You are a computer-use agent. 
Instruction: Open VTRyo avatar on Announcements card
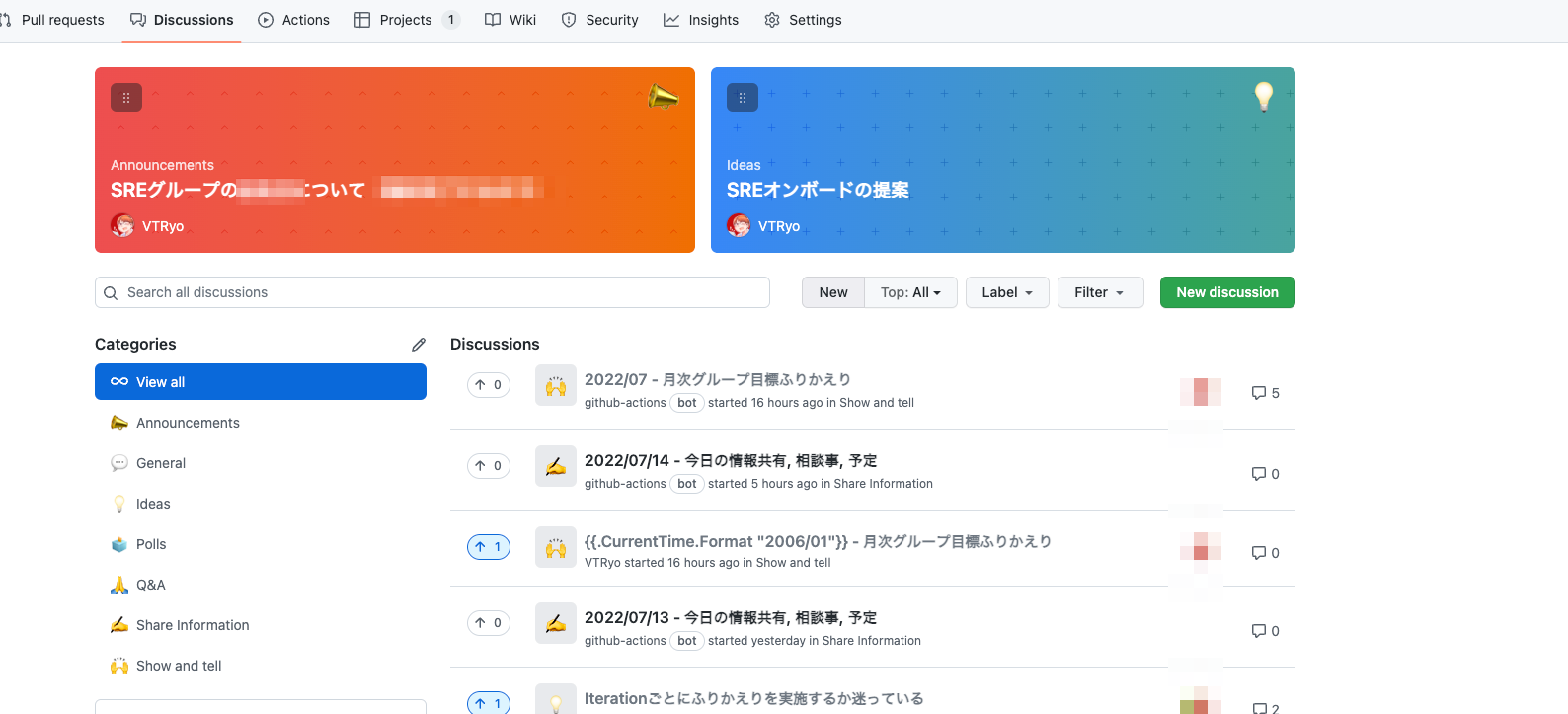click(122, 225)
